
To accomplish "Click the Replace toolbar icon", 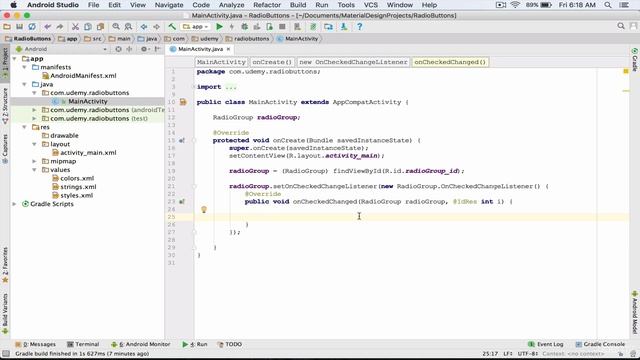I will (128, 27).
